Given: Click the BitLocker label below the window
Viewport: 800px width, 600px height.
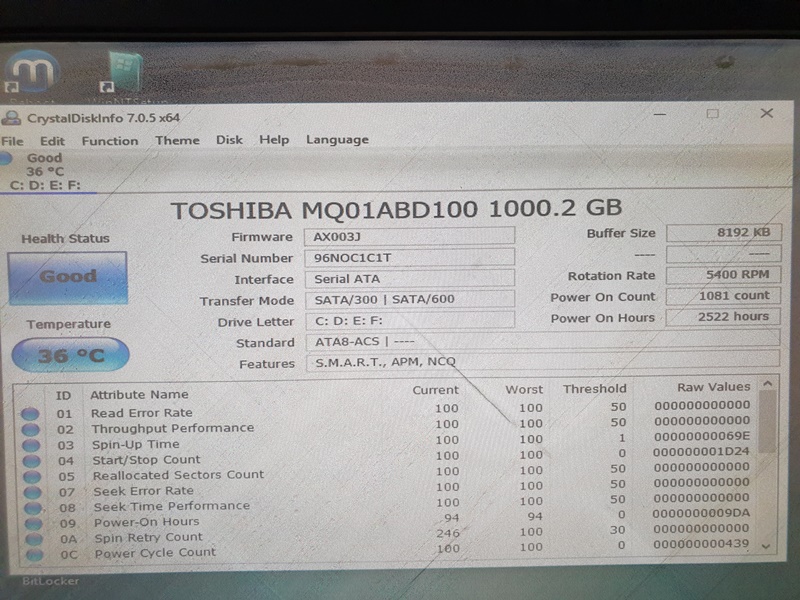Looking at the screenshot, I should (x=50, y=581).
